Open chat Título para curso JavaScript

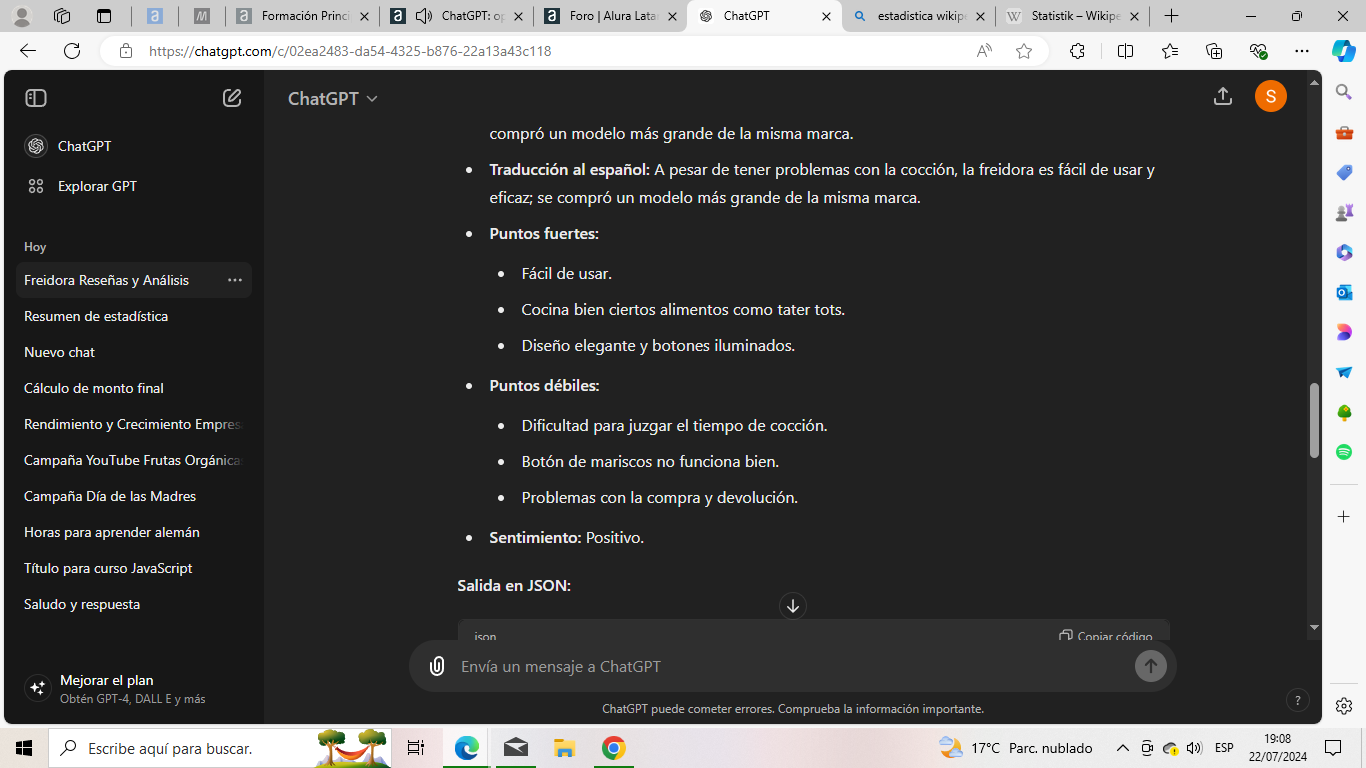pyautogui.click(x=134, y=568)
